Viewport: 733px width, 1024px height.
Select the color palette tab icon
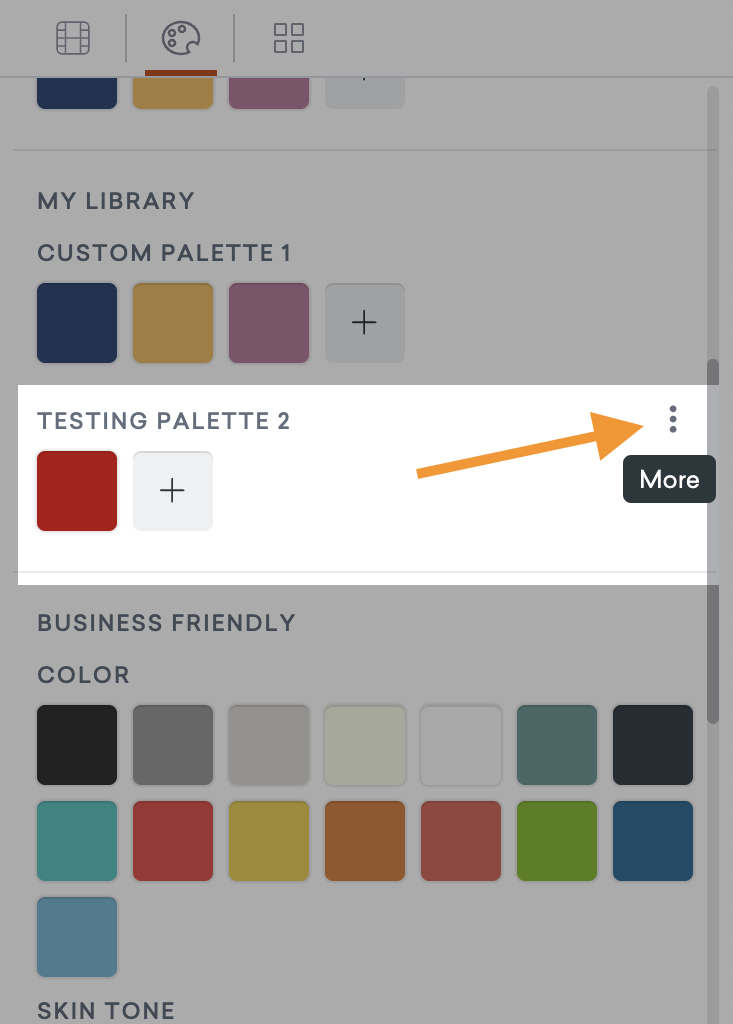pos(181,38)
